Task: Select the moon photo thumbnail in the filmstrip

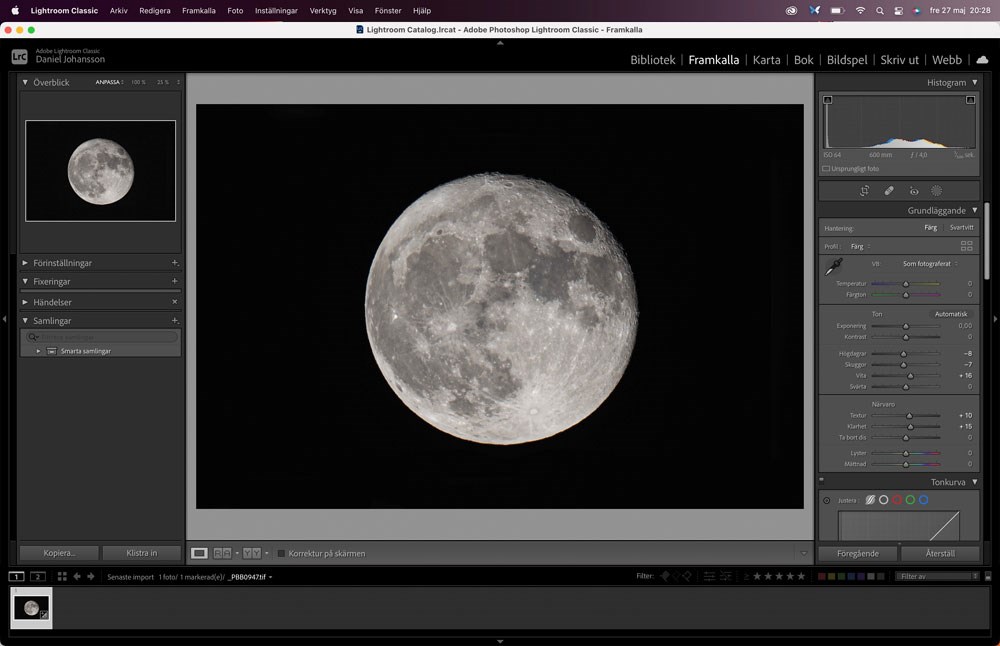Action: pos(30,607)
